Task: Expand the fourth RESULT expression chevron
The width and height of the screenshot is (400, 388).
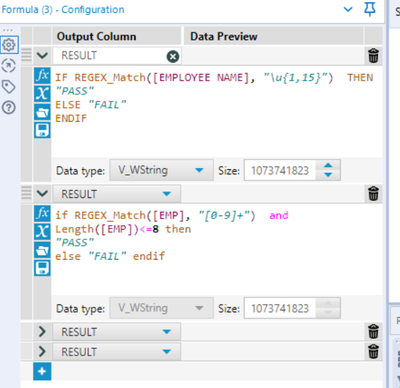Action: (42, 352)
